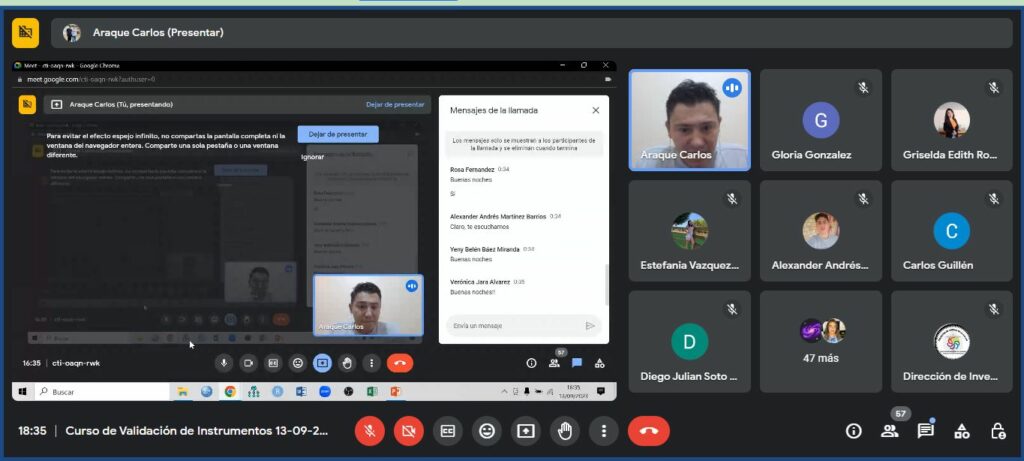
Task: Show participants list with 57 badge, outer toolbar
Action: coord(889,431)
